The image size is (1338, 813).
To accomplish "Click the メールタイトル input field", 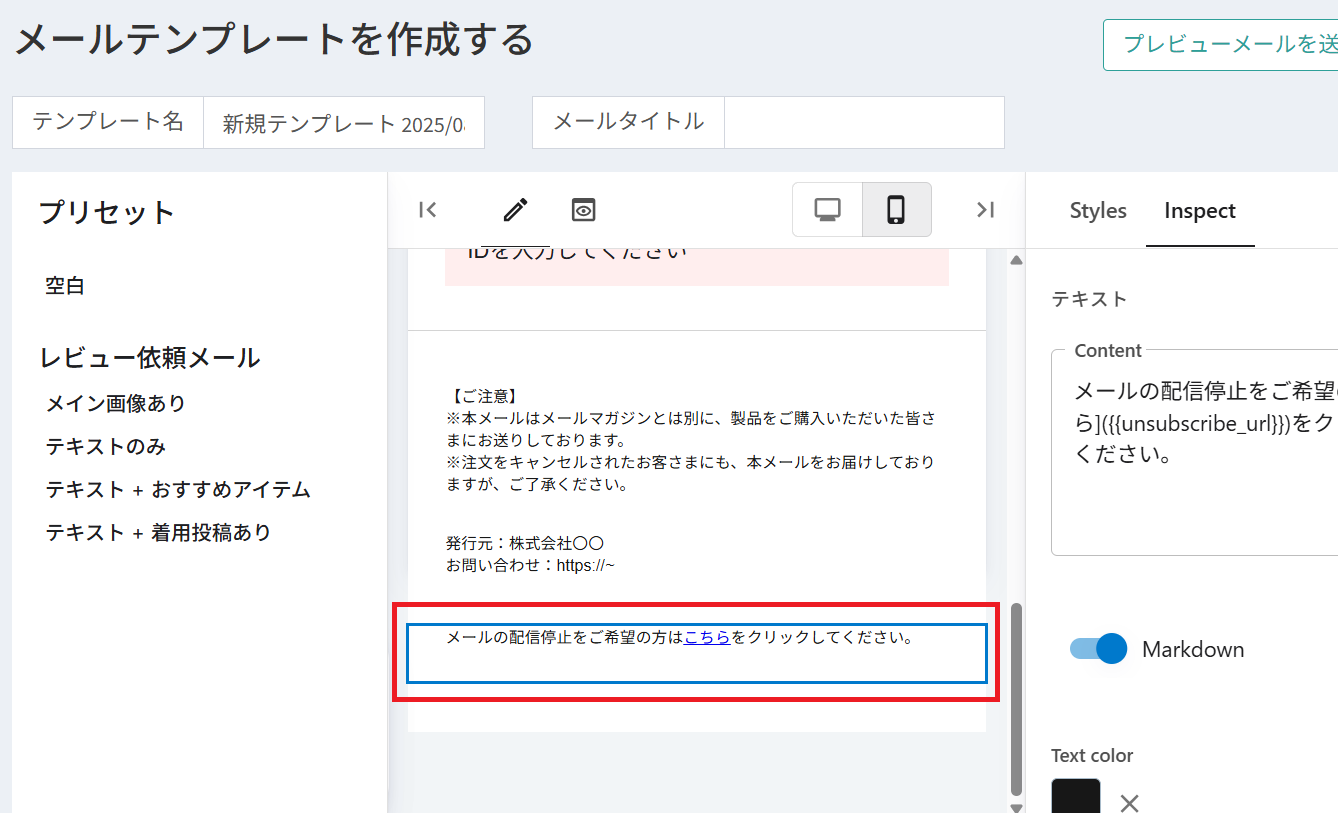I will 863,123.
